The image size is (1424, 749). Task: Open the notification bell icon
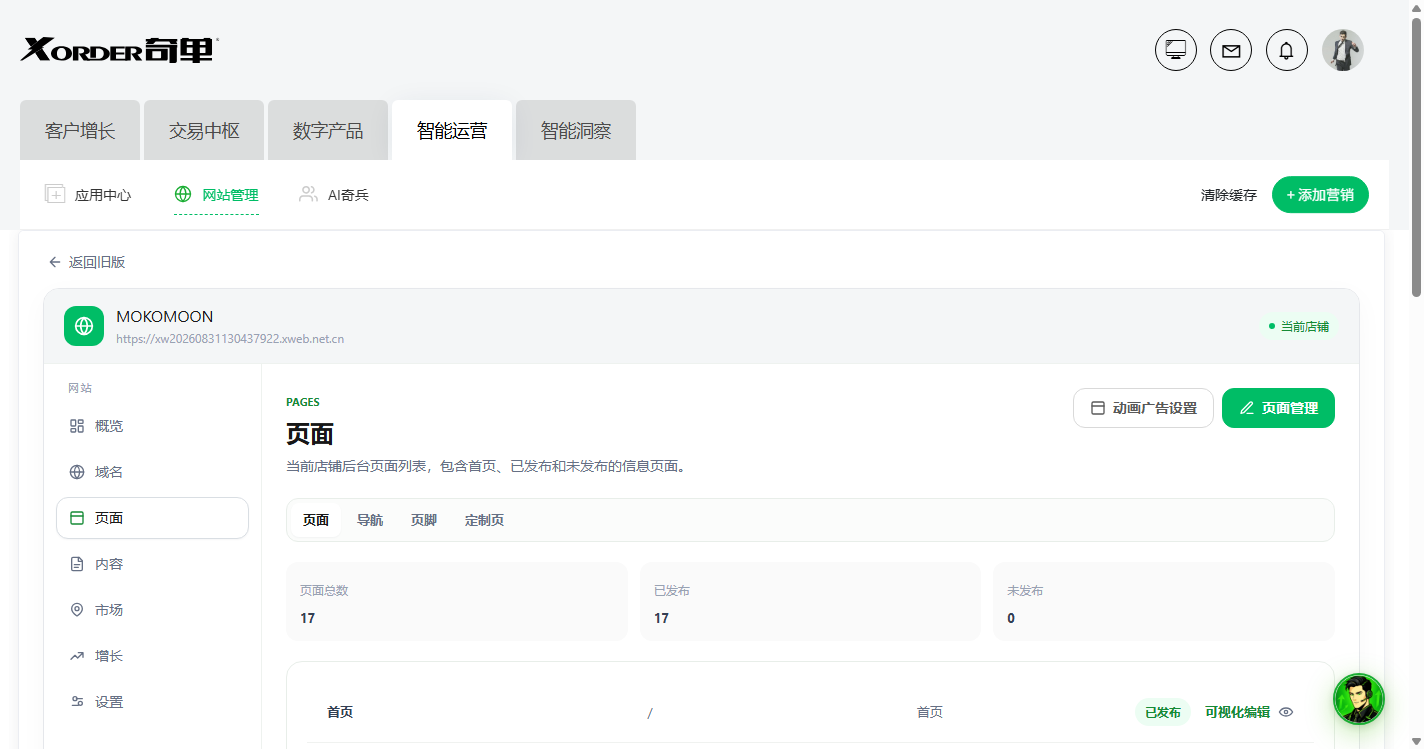(x=1287, y=50)
